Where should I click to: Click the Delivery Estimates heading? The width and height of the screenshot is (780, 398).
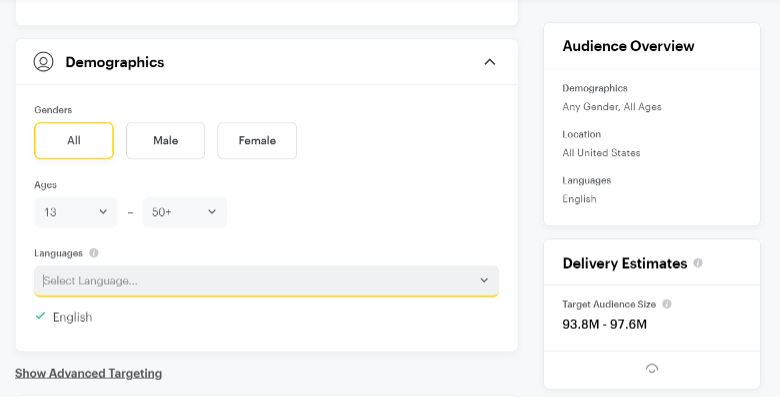pyautogui.click(x=625, y=263)
